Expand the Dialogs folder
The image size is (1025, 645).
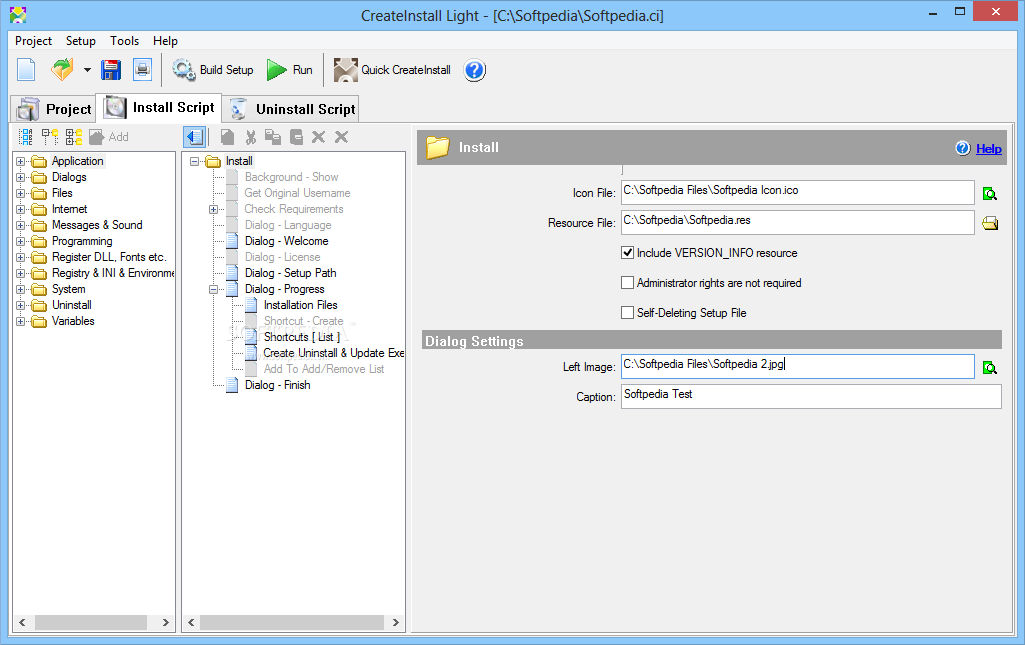[20, 177]
